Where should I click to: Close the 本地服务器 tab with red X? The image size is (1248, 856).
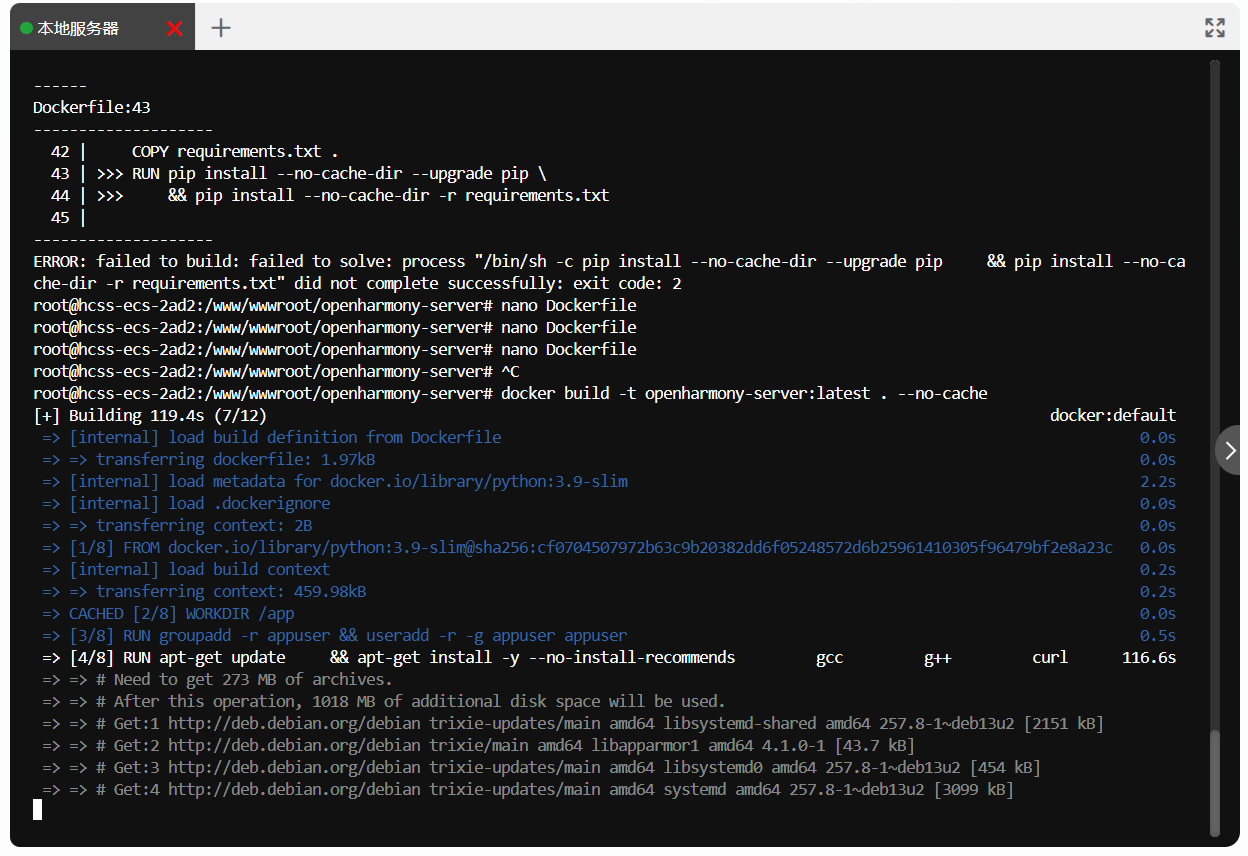tap(175, 29)
